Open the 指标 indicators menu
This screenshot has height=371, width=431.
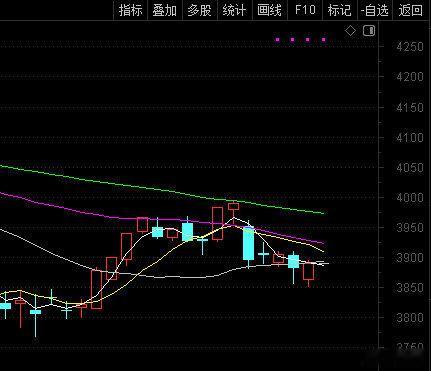(x=131, y=10)
